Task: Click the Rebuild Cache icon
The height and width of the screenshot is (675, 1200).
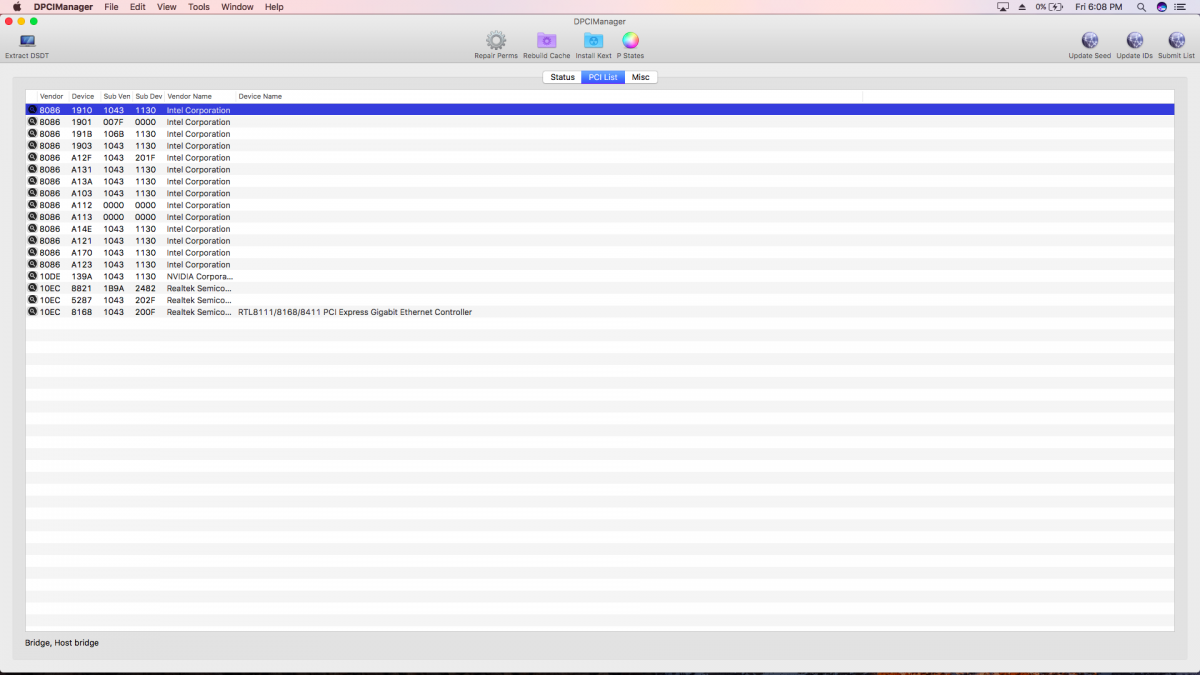Action: pyautogui.click(x=546, y=41)
